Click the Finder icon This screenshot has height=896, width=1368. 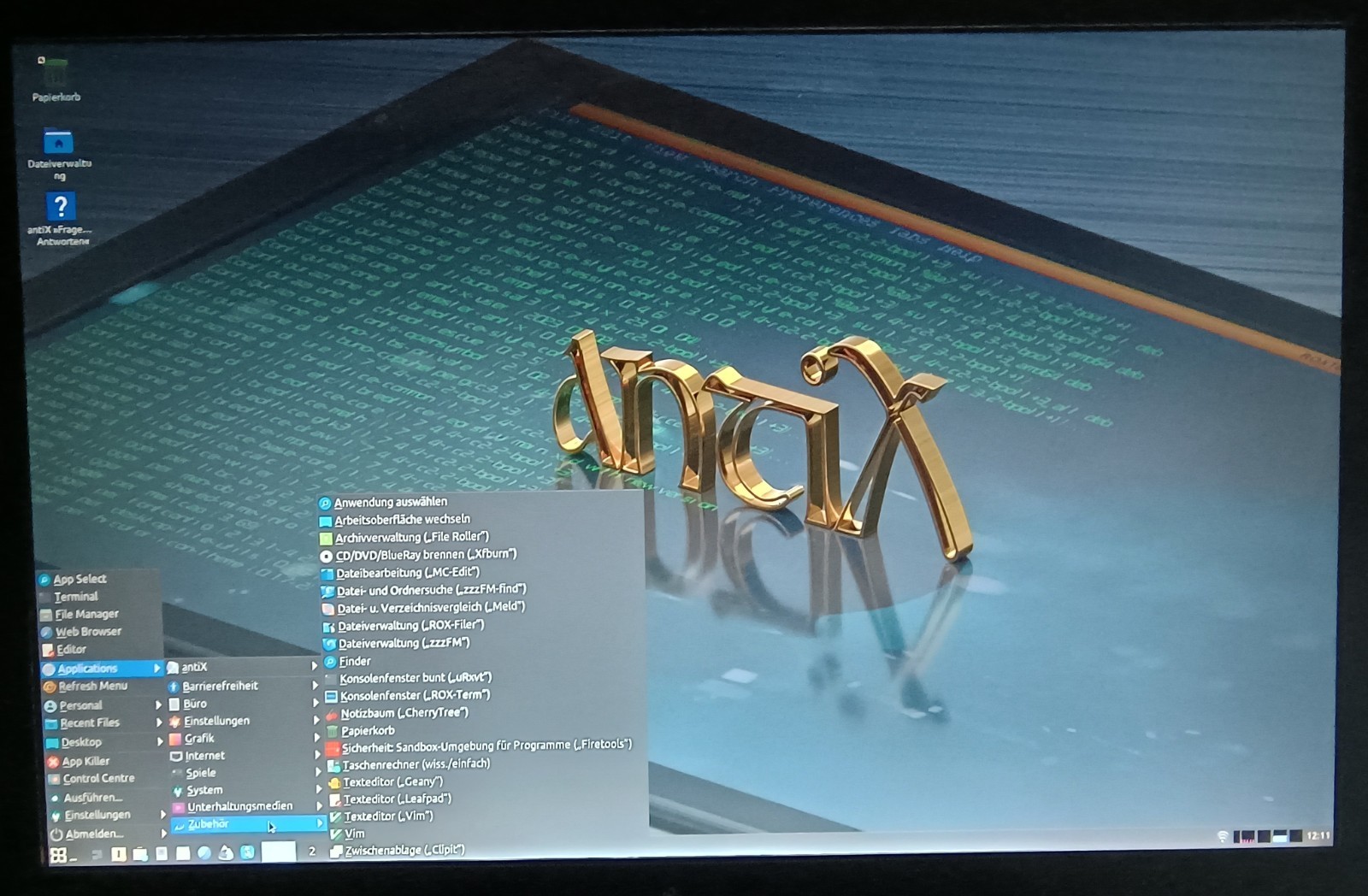[330, 662]
